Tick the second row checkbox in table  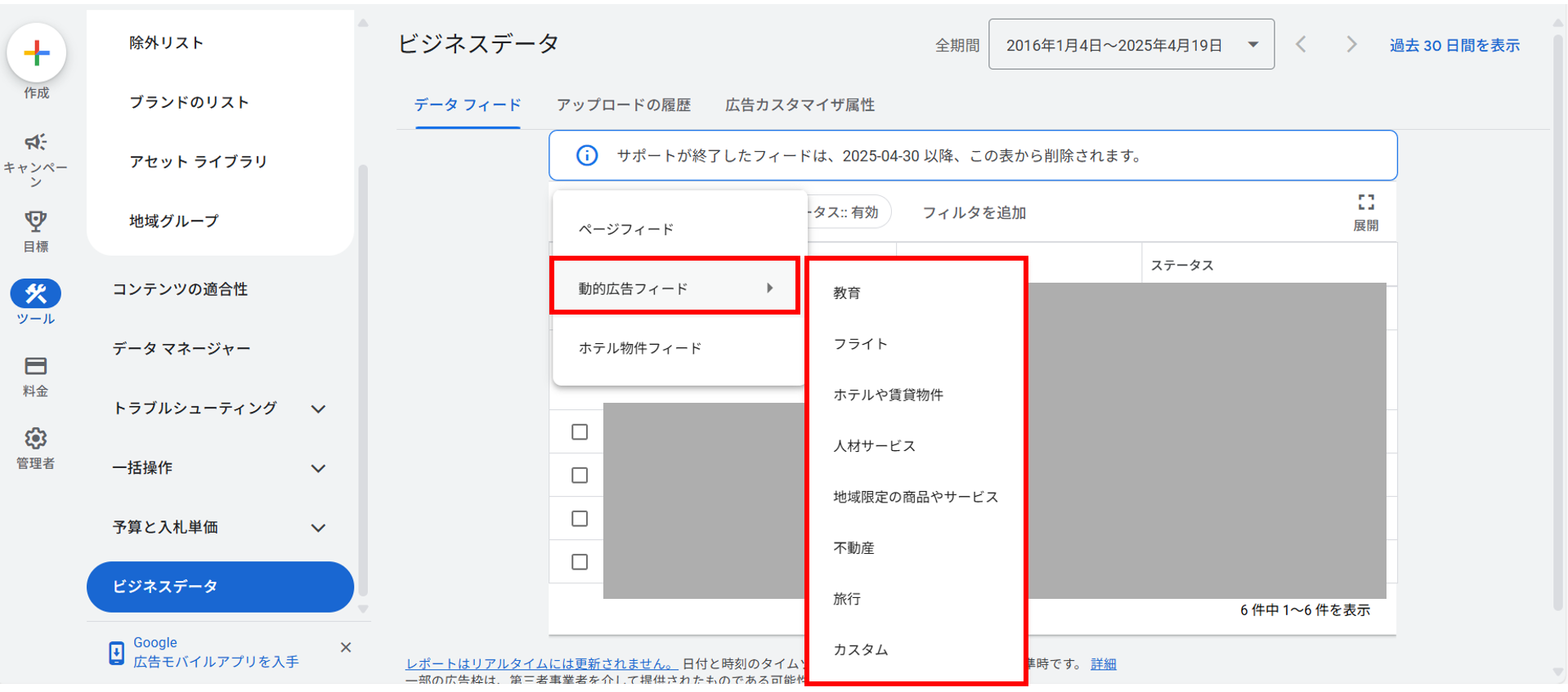580,475
